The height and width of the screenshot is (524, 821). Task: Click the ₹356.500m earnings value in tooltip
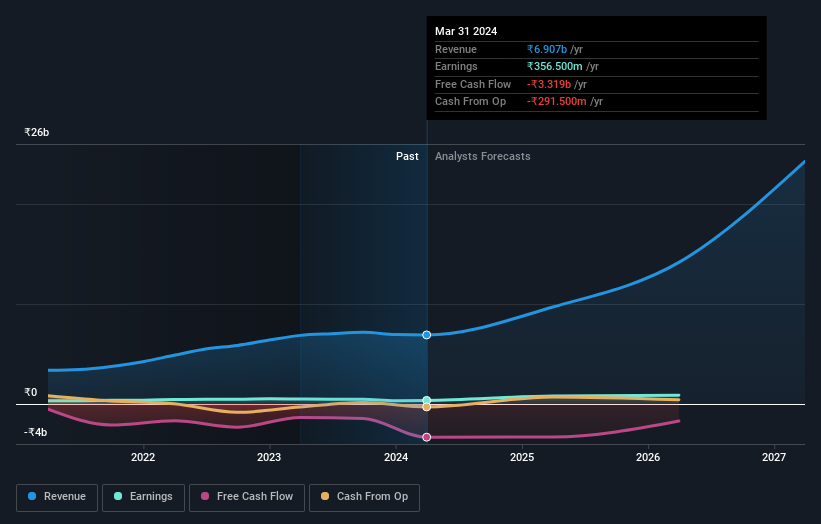(x=555, y=66)
